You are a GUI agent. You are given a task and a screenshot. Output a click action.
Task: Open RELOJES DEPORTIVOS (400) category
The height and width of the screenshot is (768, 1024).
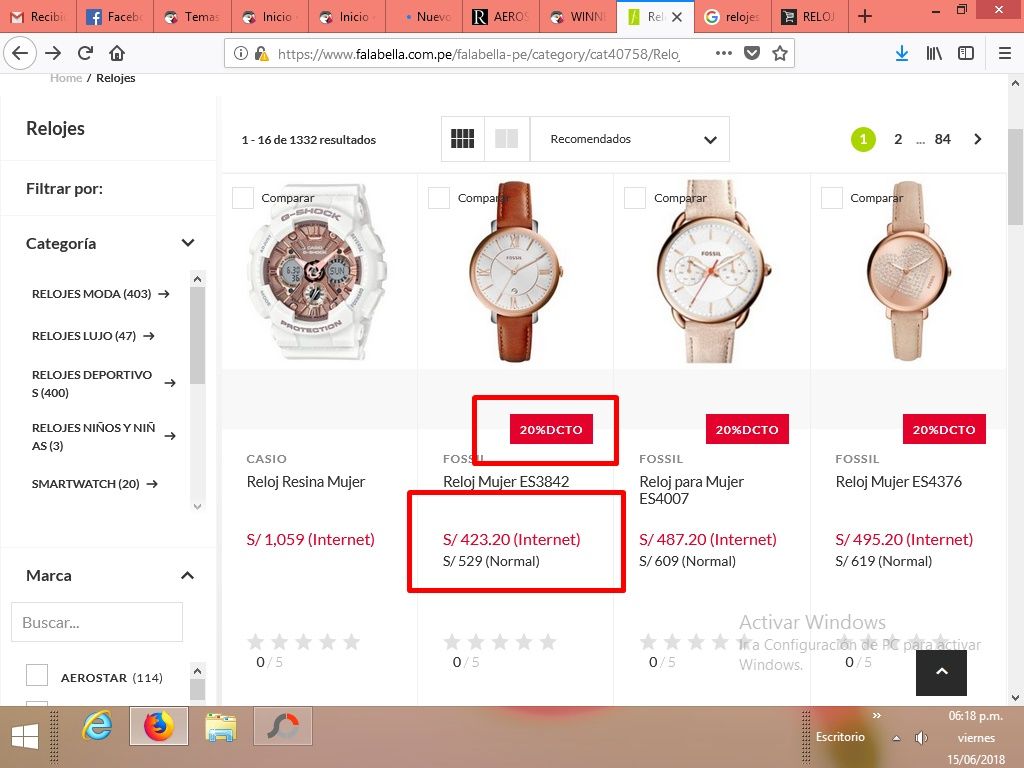[x=103, y=383]
